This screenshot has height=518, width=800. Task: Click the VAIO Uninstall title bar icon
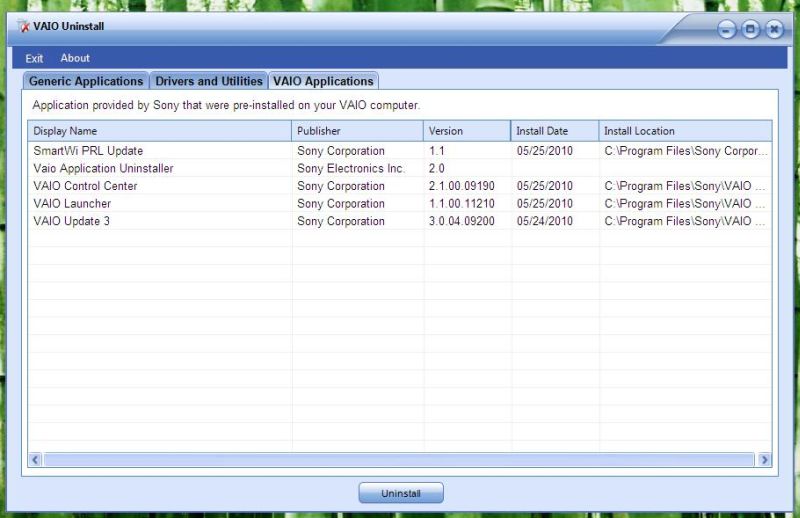click(x=23, y=26)
